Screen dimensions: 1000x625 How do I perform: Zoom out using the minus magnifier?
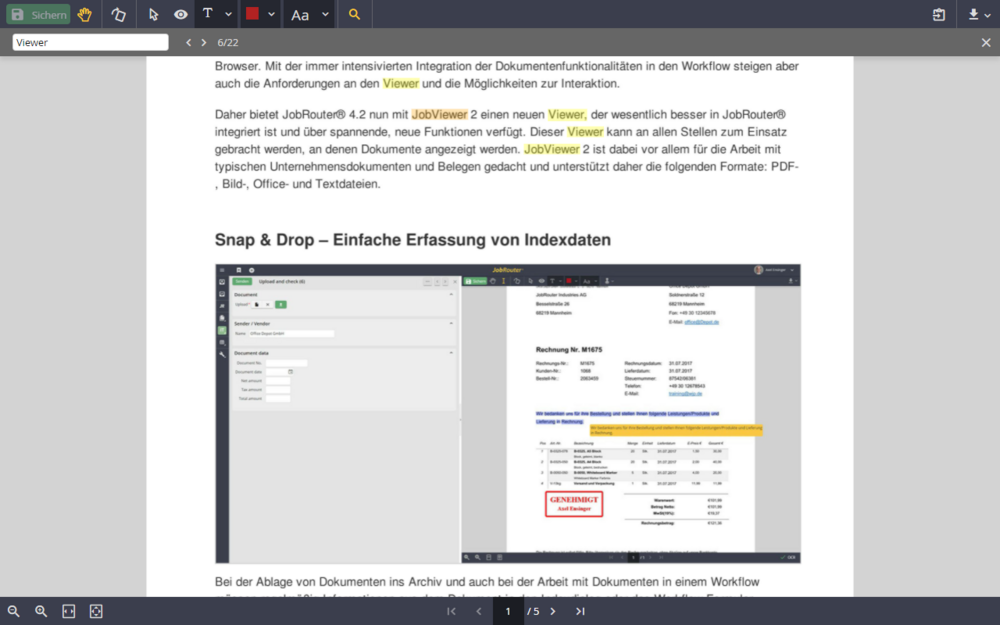point(13,611)
